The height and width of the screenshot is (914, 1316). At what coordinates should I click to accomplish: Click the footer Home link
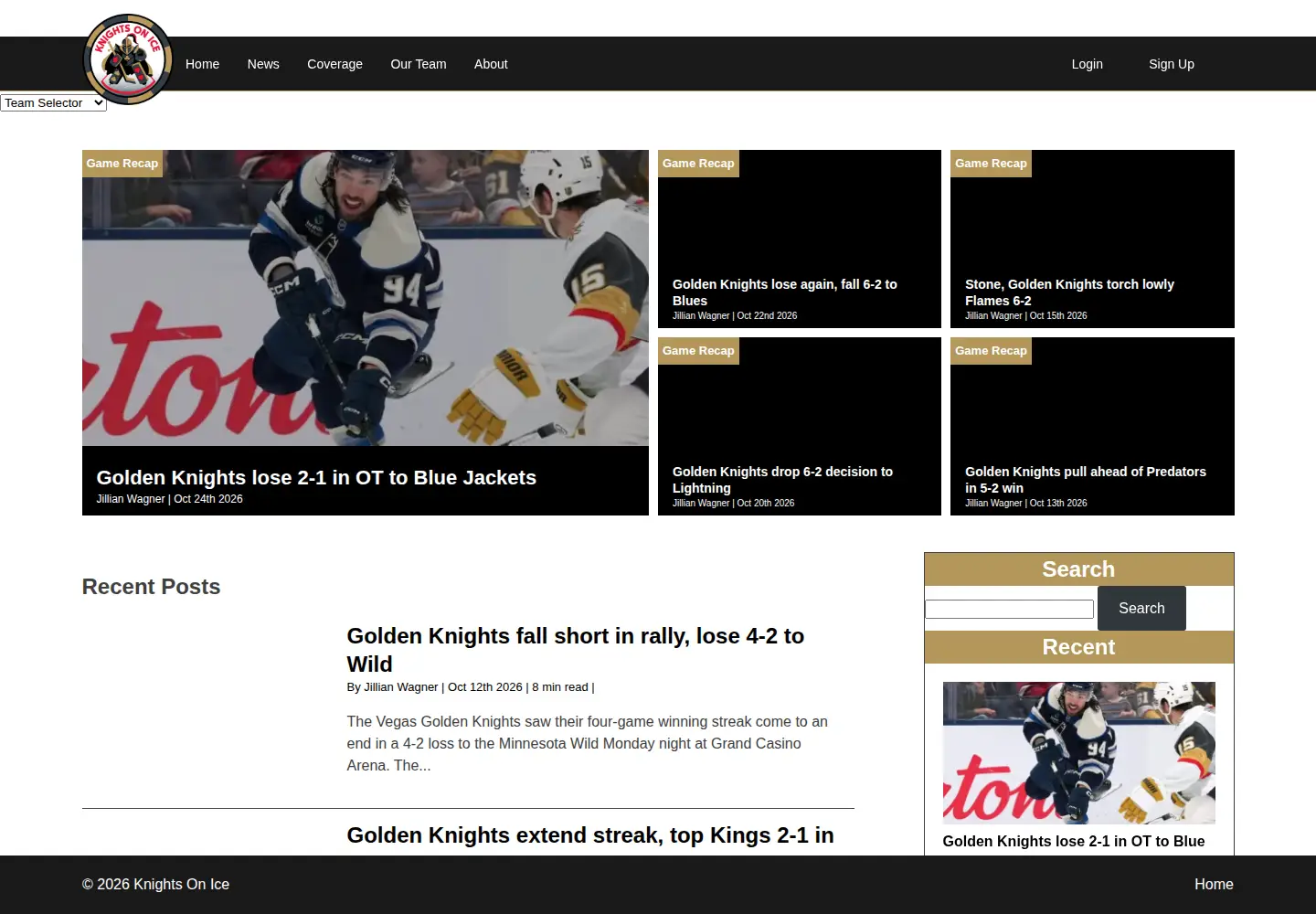point(1214,885)
